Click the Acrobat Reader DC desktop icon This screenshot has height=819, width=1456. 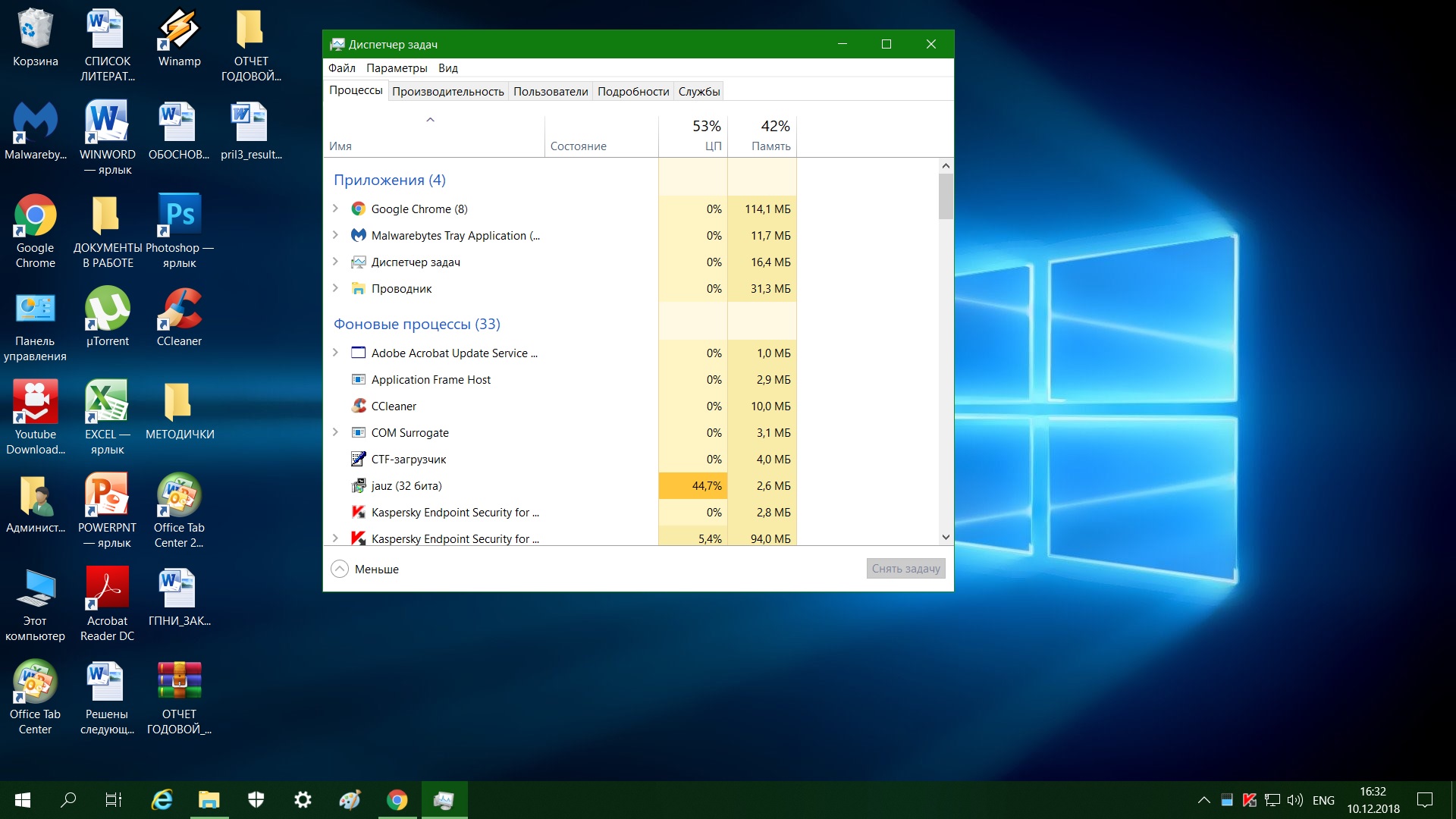(x=107, y=589)
